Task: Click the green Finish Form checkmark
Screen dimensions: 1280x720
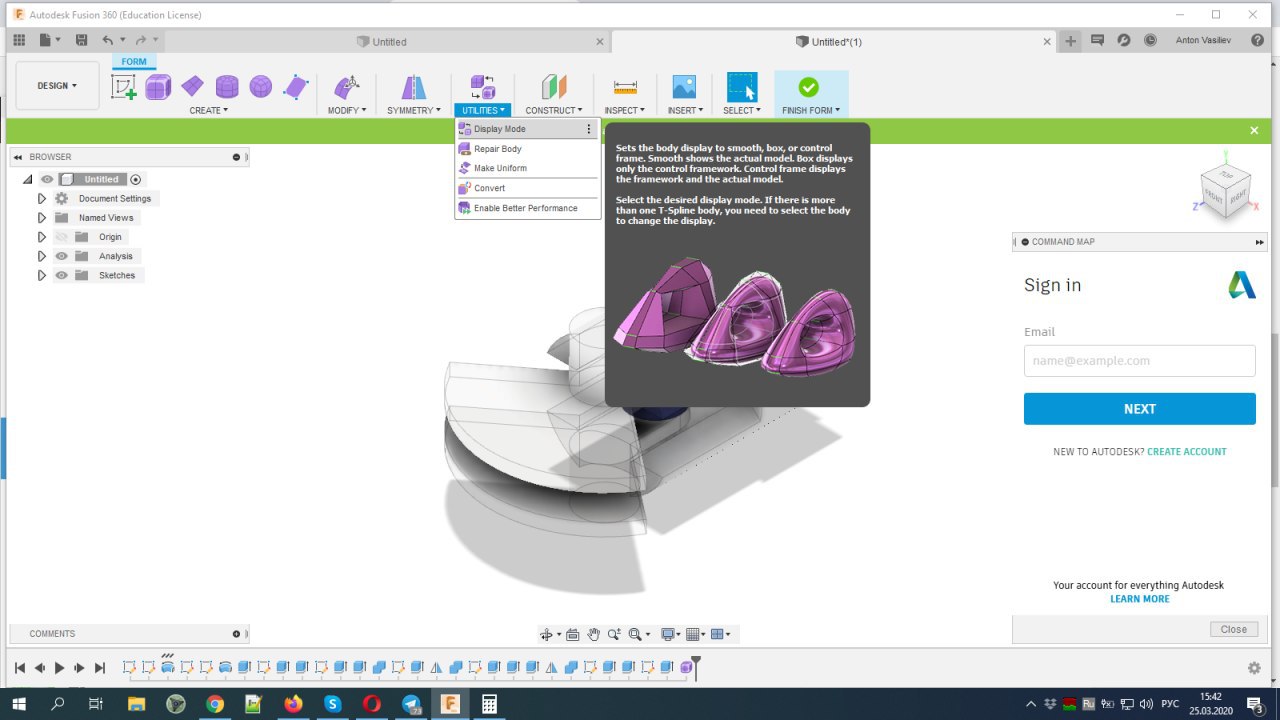Action: click(809, 87)
